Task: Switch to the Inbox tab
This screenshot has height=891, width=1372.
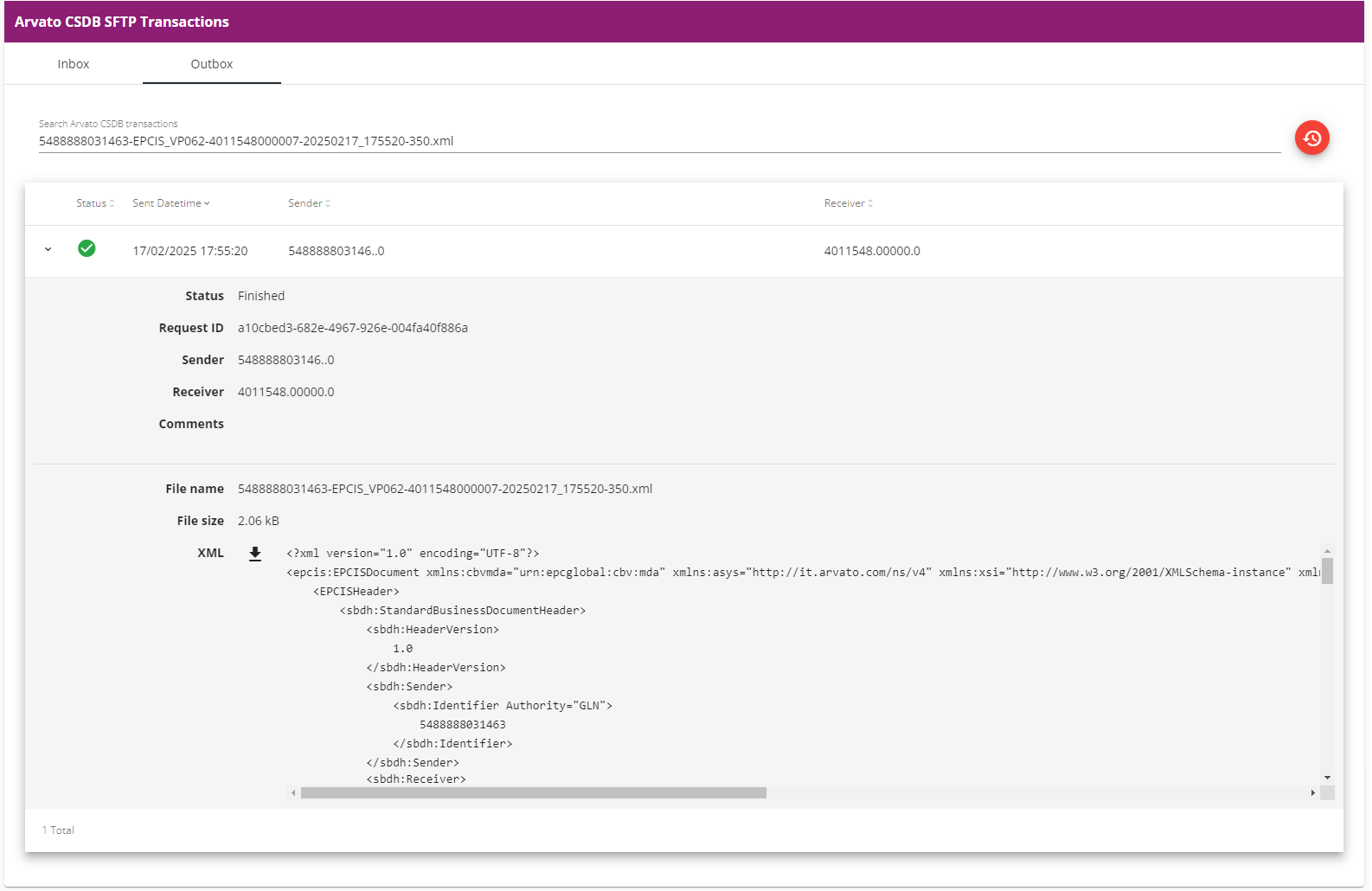Action: coord(74,64)
